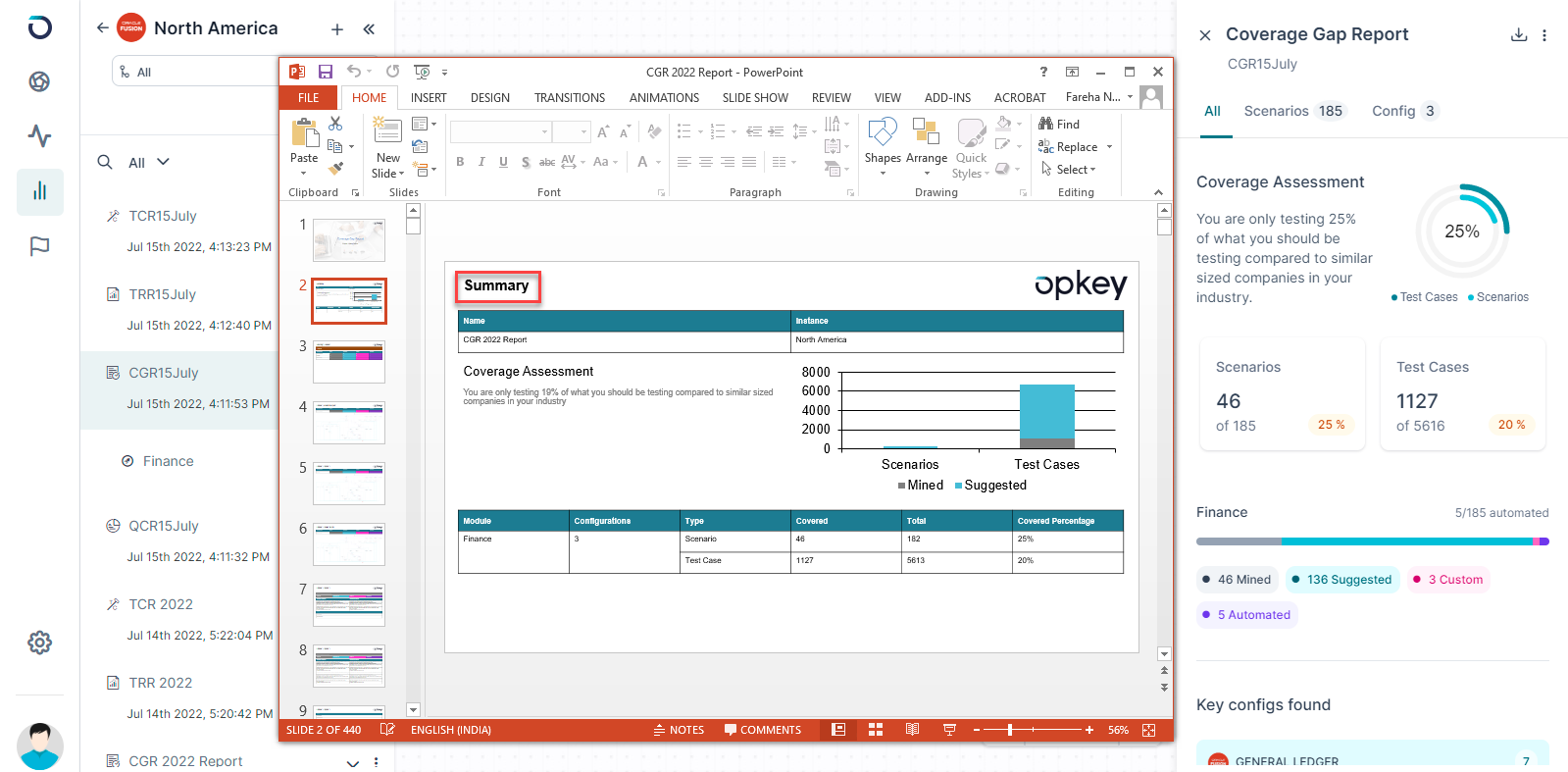Insert a New Slide
This screenshot has width=1568, height=772.
[x=387, y=148]
